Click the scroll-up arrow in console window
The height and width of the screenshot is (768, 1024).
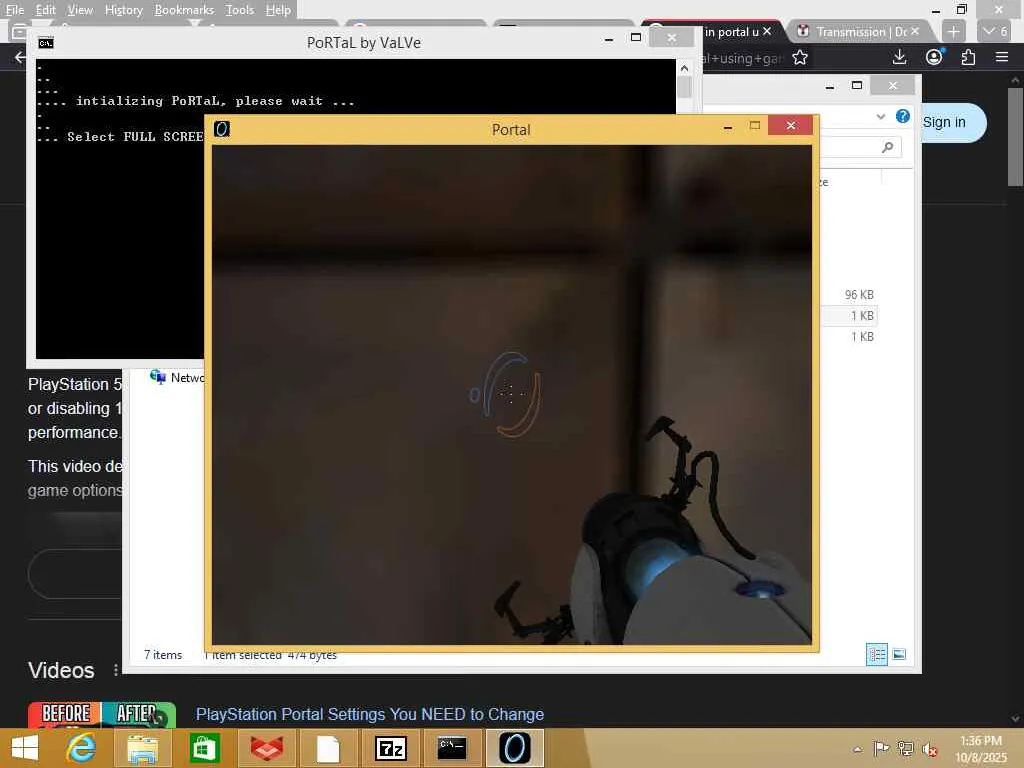[x=684, y=68]
